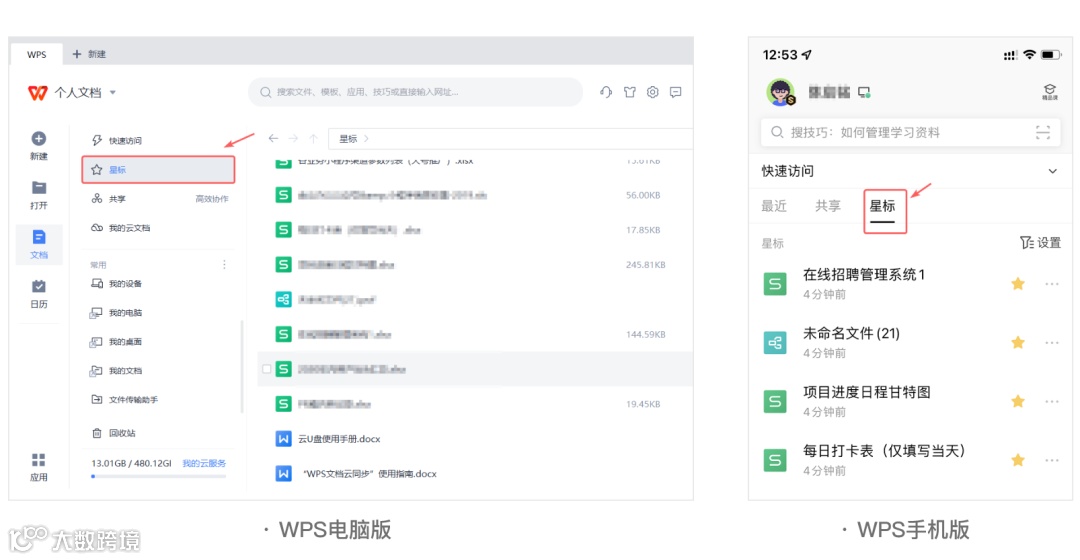Click the 高效协作 link beside 共享

[211, 199]
